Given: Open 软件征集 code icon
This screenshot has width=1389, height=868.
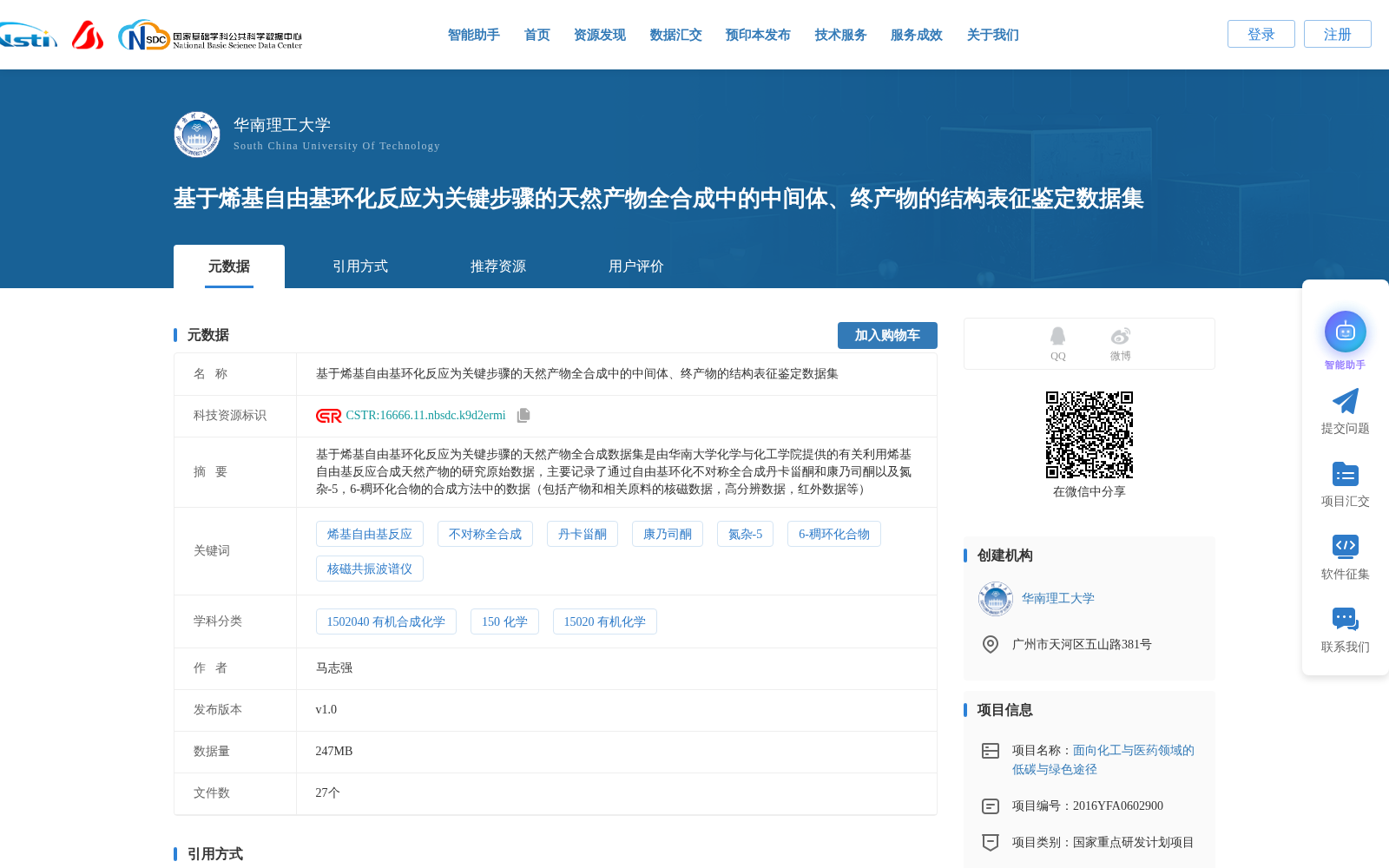Looking at the screenshot, I should (x=1345, y=546).
